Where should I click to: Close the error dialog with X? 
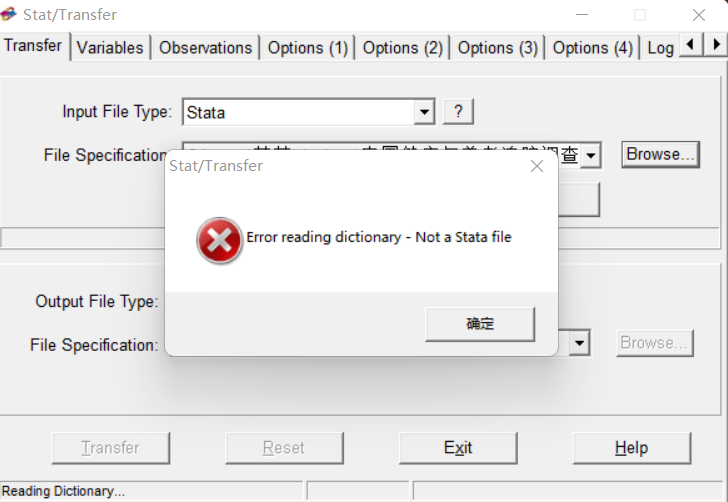(x=537, y=166)
